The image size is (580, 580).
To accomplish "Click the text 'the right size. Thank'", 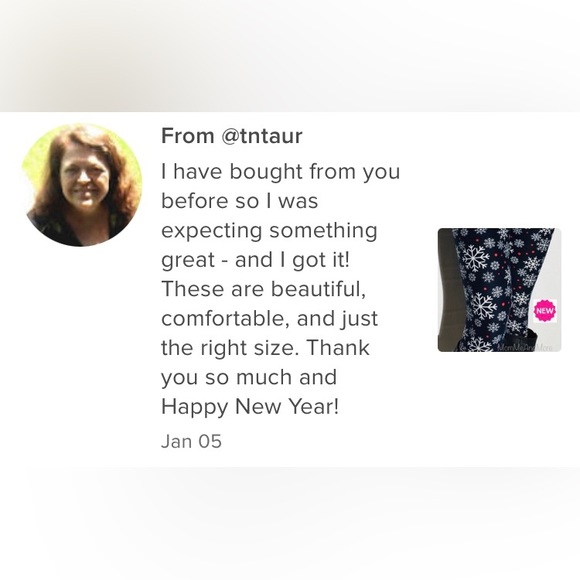I will [x=265, y=348].
